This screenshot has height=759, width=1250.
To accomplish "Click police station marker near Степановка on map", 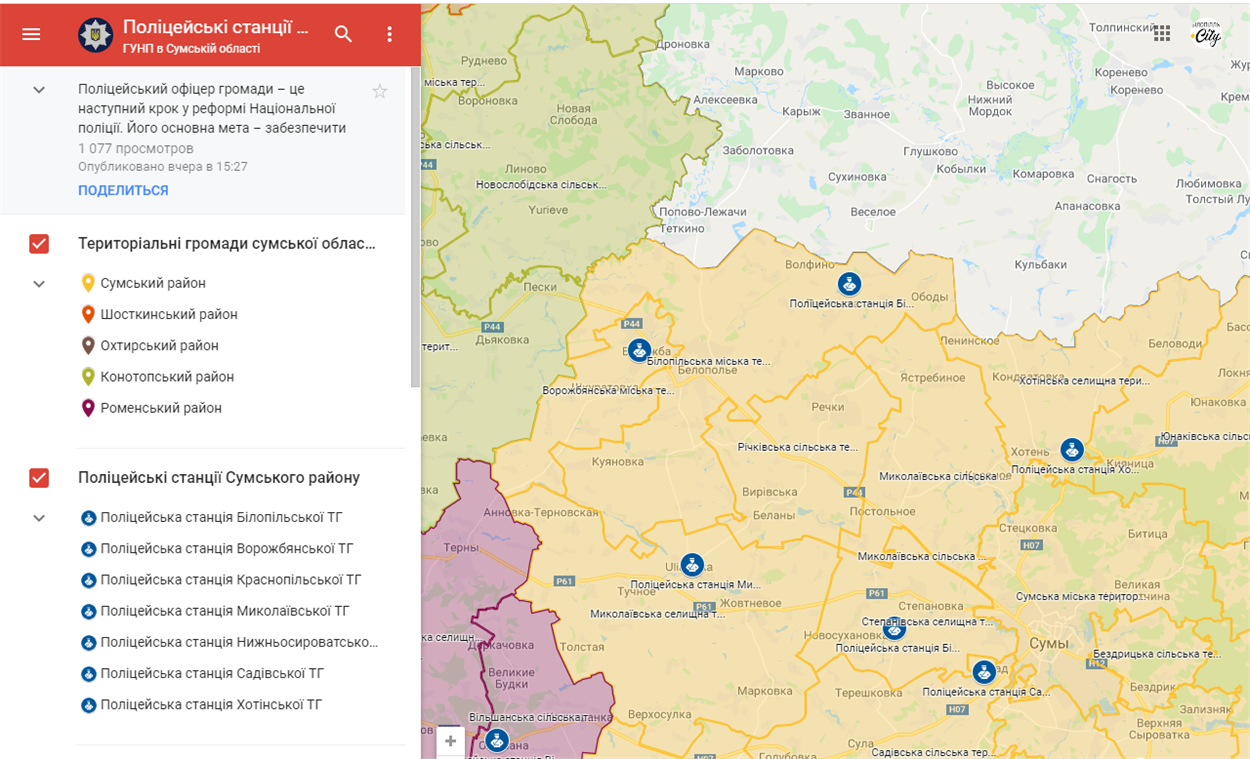I will click(894, 629).
